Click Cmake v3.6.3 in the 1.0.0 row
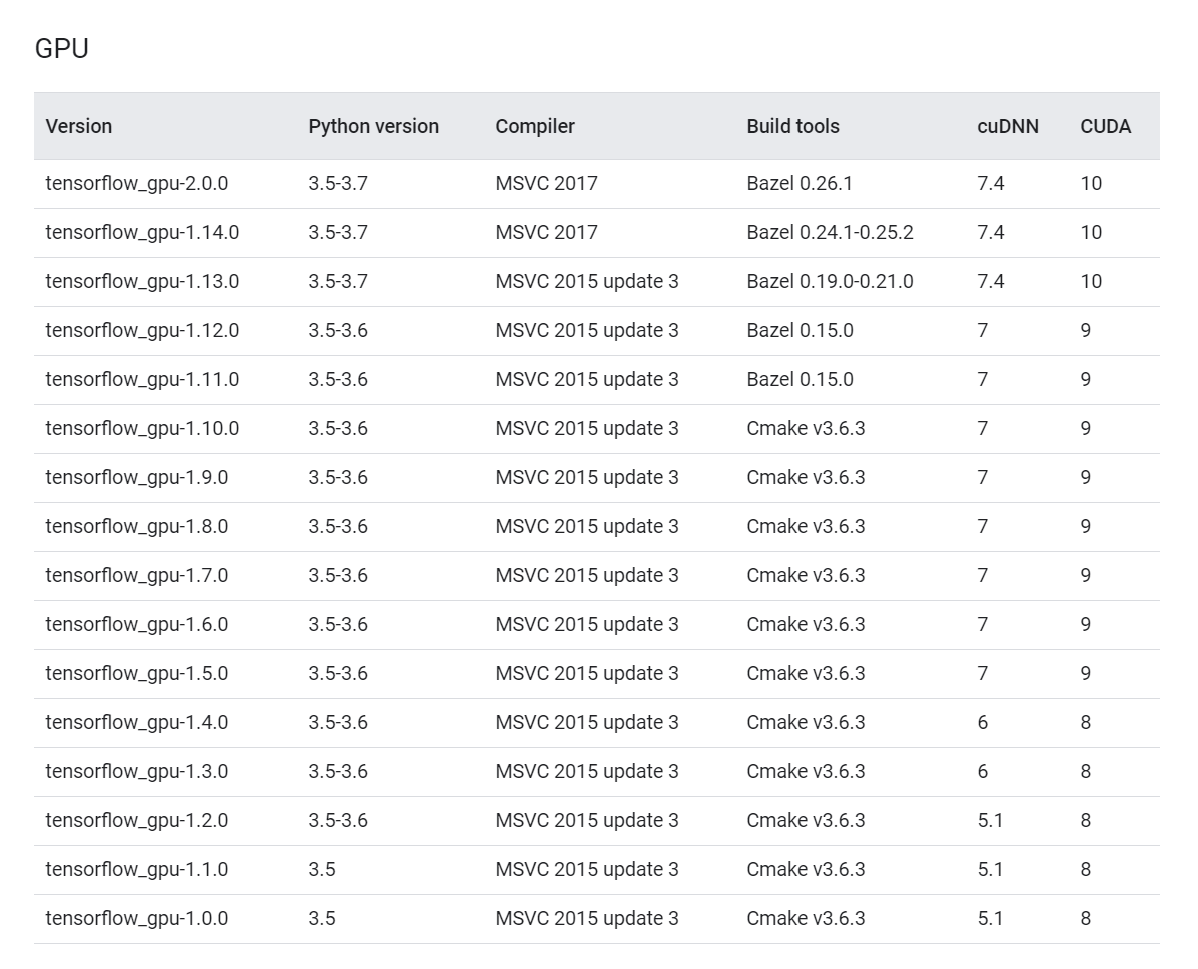Viewport: 1198px width, 969px height. (806, 918)
